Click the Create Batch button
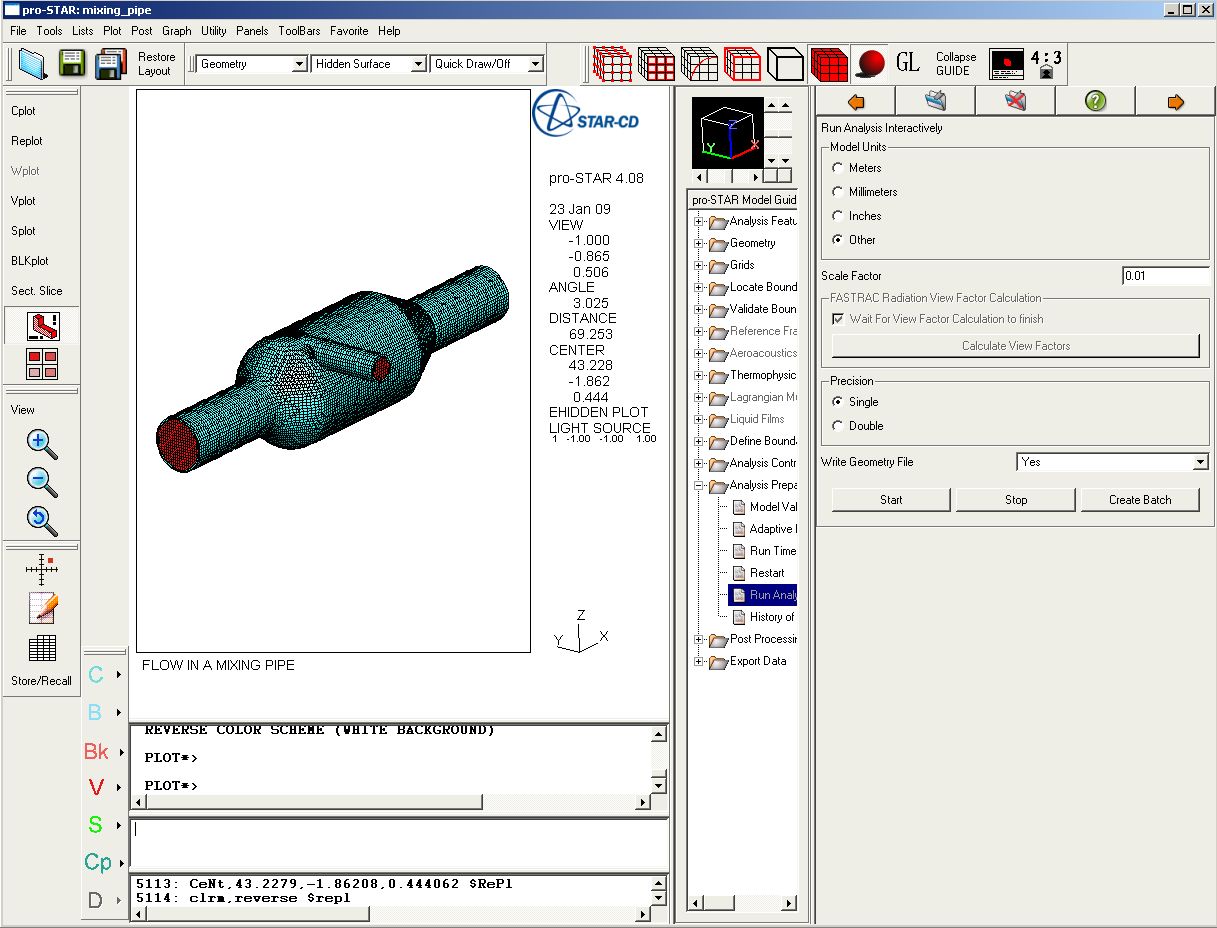1217x928 pixels. tap(1139, 500)
